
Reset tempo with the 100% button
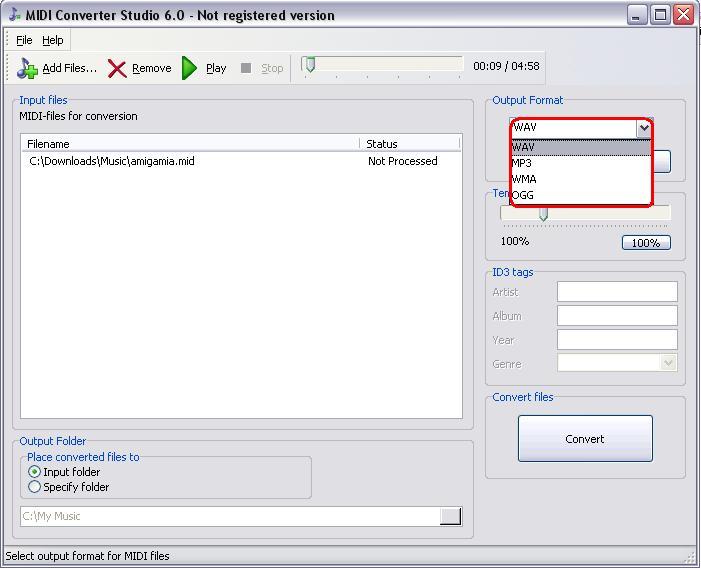[646, 243]
